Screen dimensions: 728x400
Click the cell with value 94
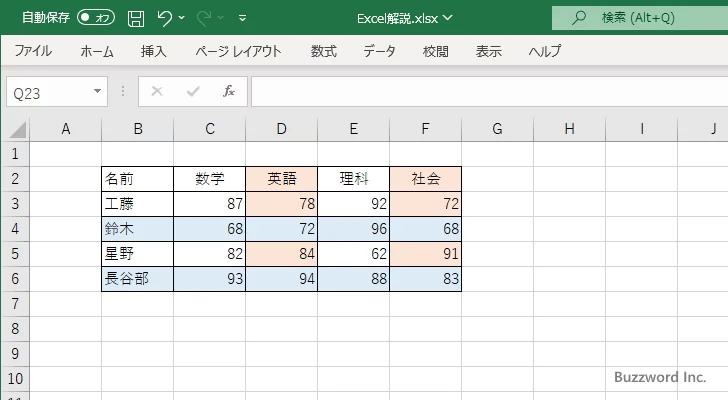pos(281,279)
